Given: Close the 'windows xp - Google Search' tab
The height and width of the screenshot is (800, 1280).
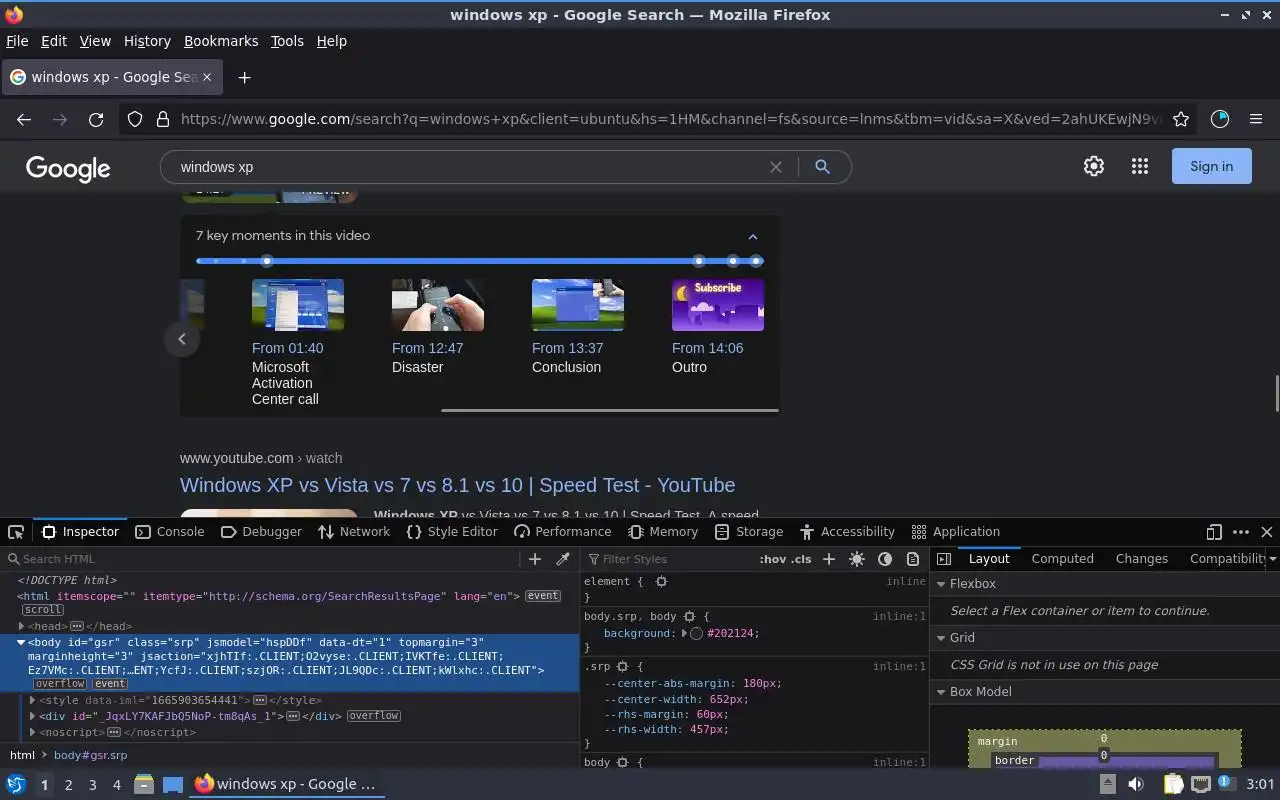Looking at the screenshot, I should click(x=207, y=77).
